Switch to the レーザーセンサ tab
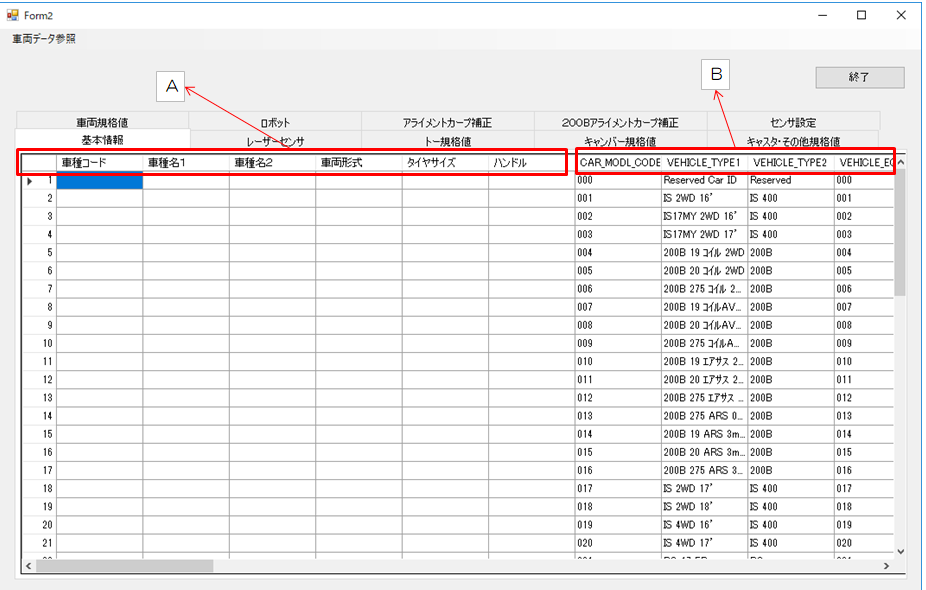Image resolution: width=926 pixels, height=590 pixels. click(275, 142)
